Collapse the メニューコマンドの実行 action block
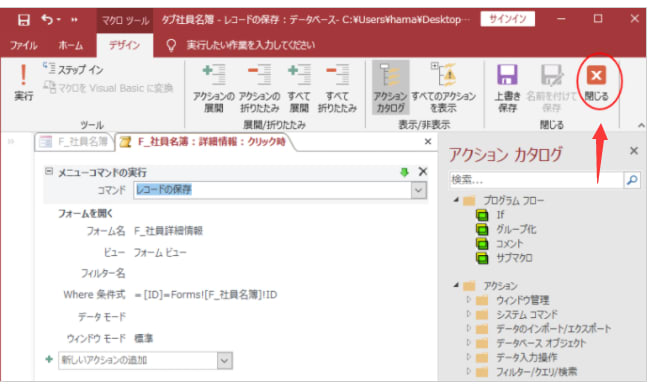Viewport: 659px width, 385px height. coord(49,171)
